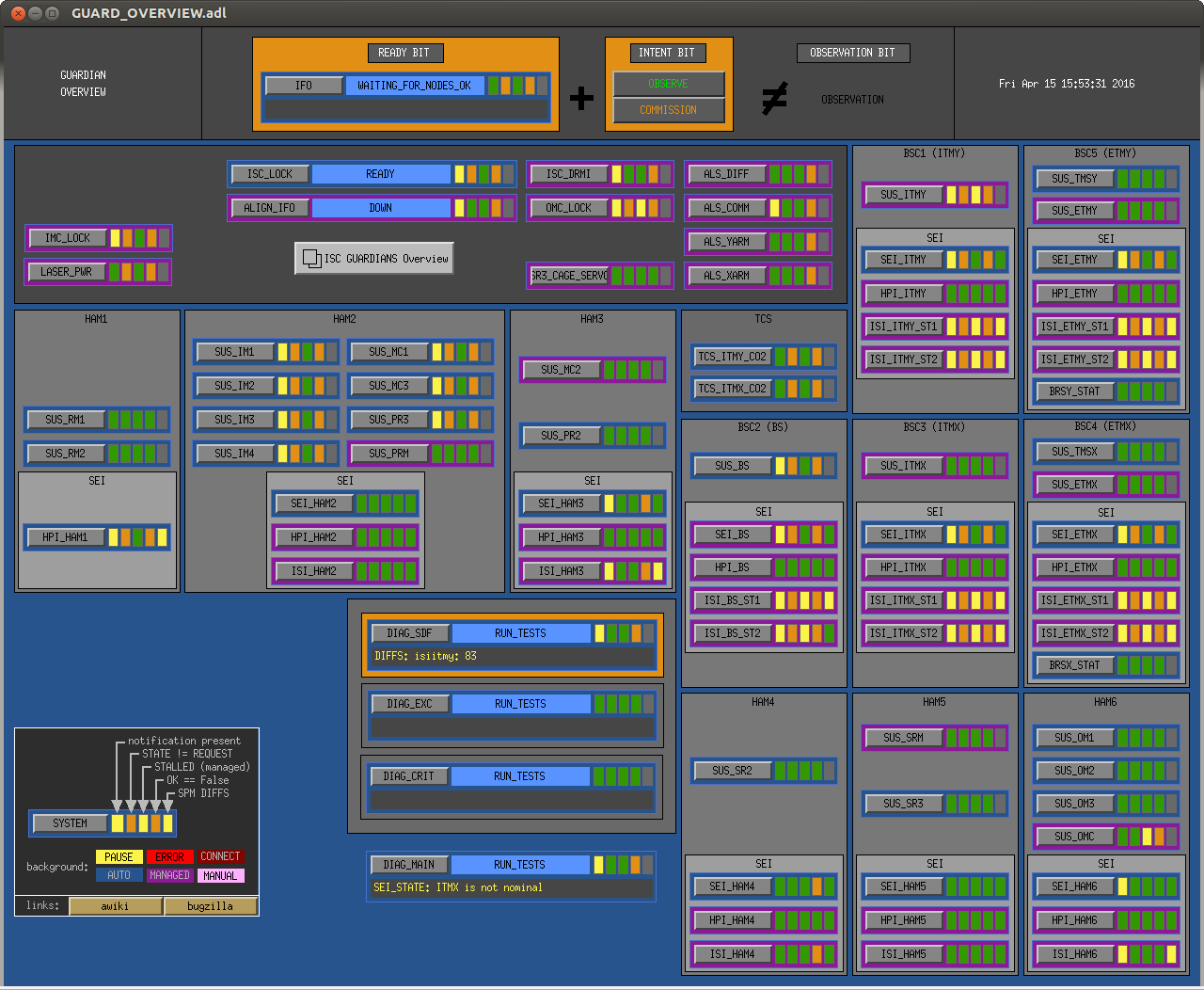Open the ALIGN_IFO node
This screenshot has height=990, width=1204.
pos(270,208)
